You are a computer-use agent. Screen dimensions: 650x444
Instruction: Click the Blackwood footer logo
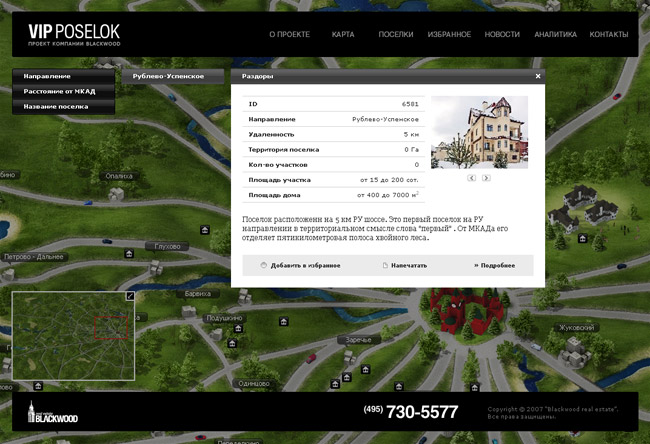pos(53,412)
